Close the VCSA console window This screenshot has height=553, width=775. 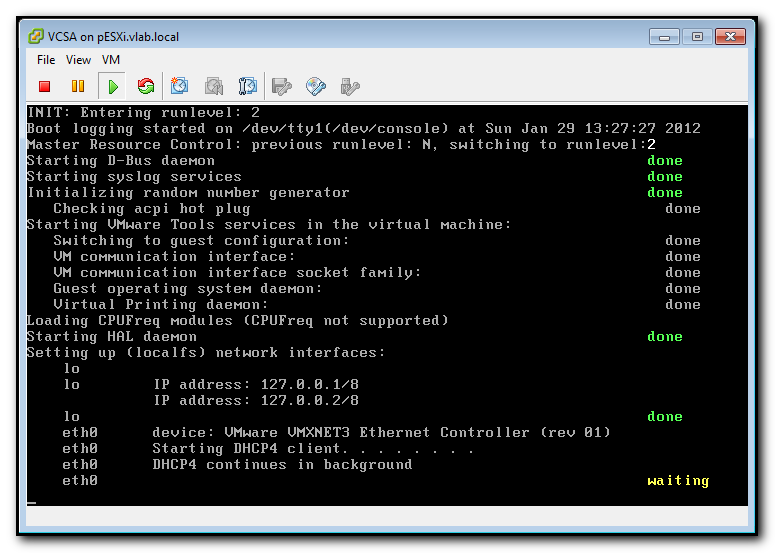pyautogui.click(x=730, y=37)
